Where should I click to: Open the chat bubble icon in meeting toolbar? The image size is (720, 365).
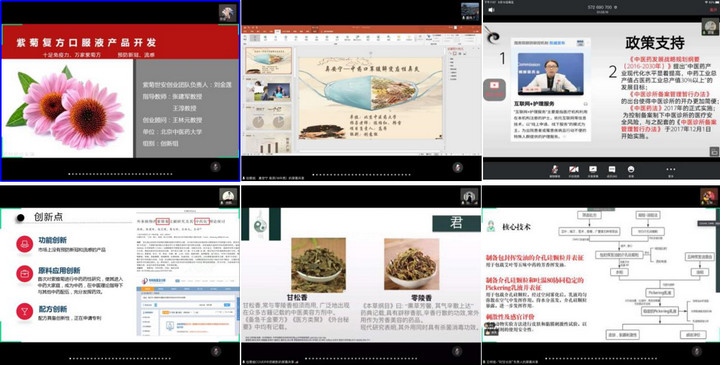612,170
